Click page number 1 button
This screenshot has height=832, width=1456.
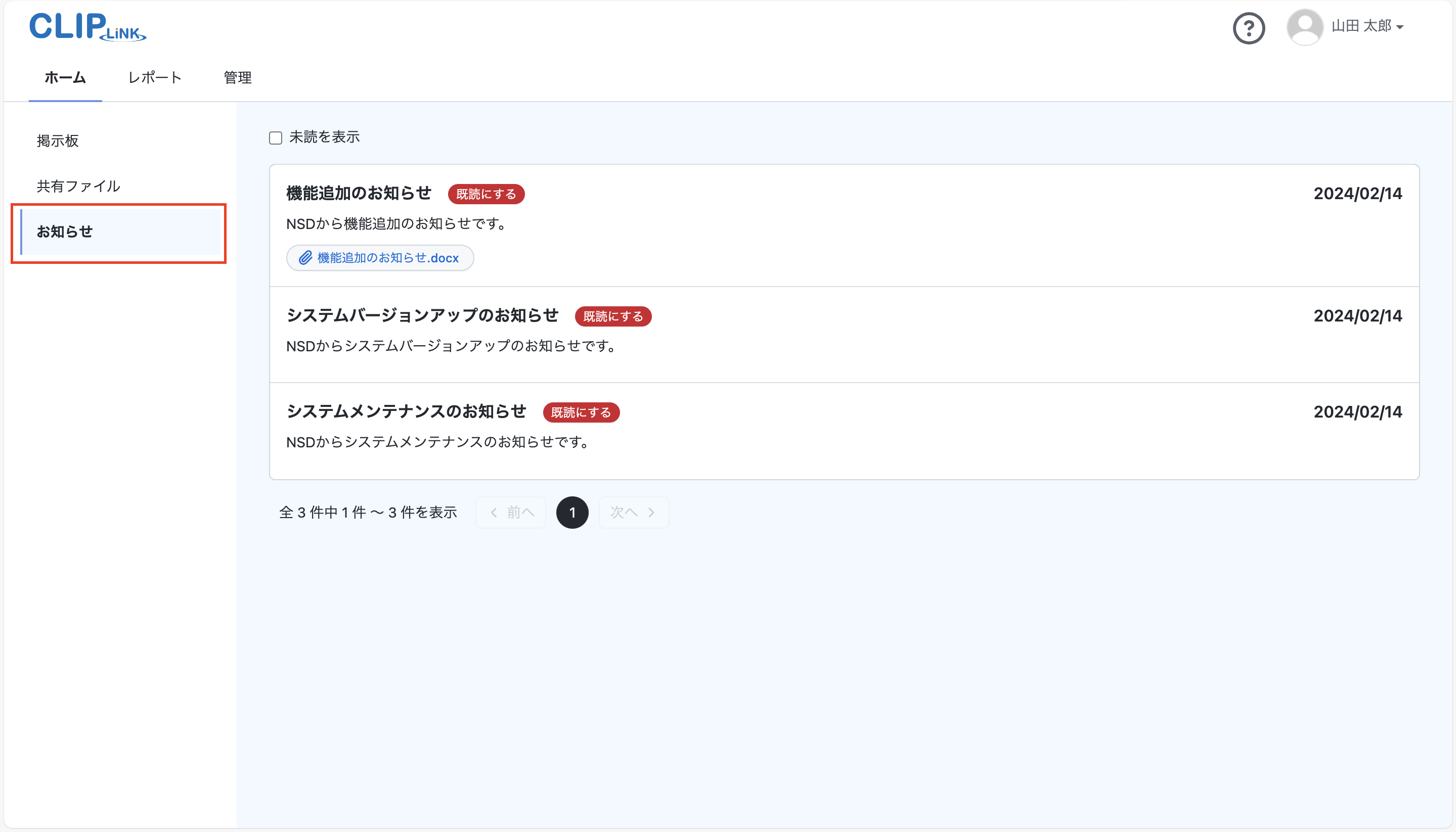point(571,513)
